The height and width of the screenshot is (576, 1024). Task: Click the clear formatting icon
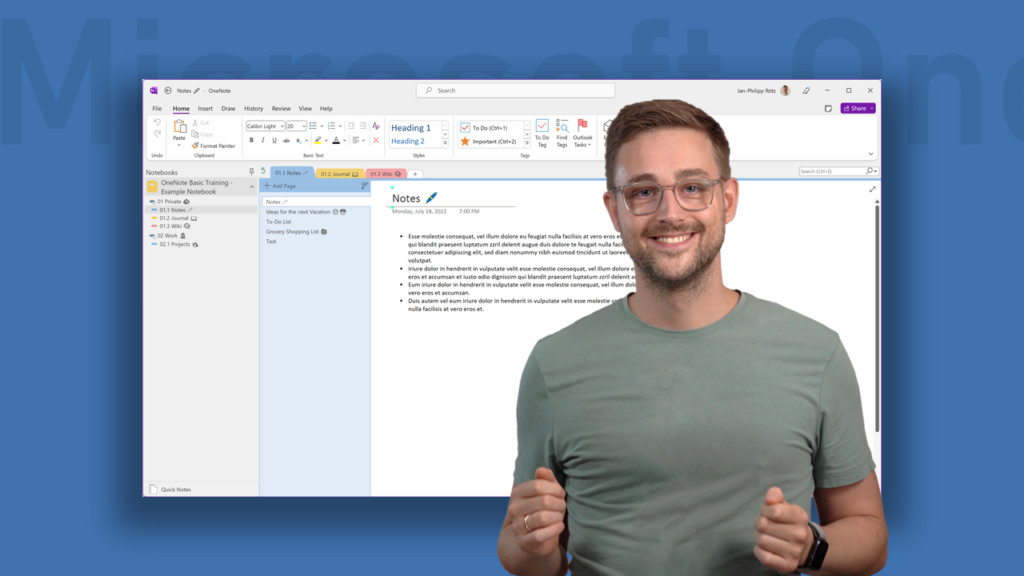pos(376,126)
